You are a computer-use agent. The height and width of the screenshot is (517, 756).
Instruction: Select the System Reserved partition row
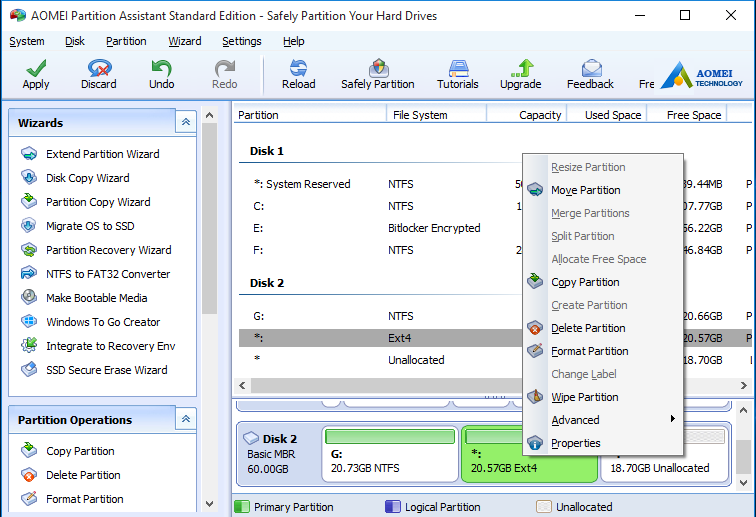point(381,184)
